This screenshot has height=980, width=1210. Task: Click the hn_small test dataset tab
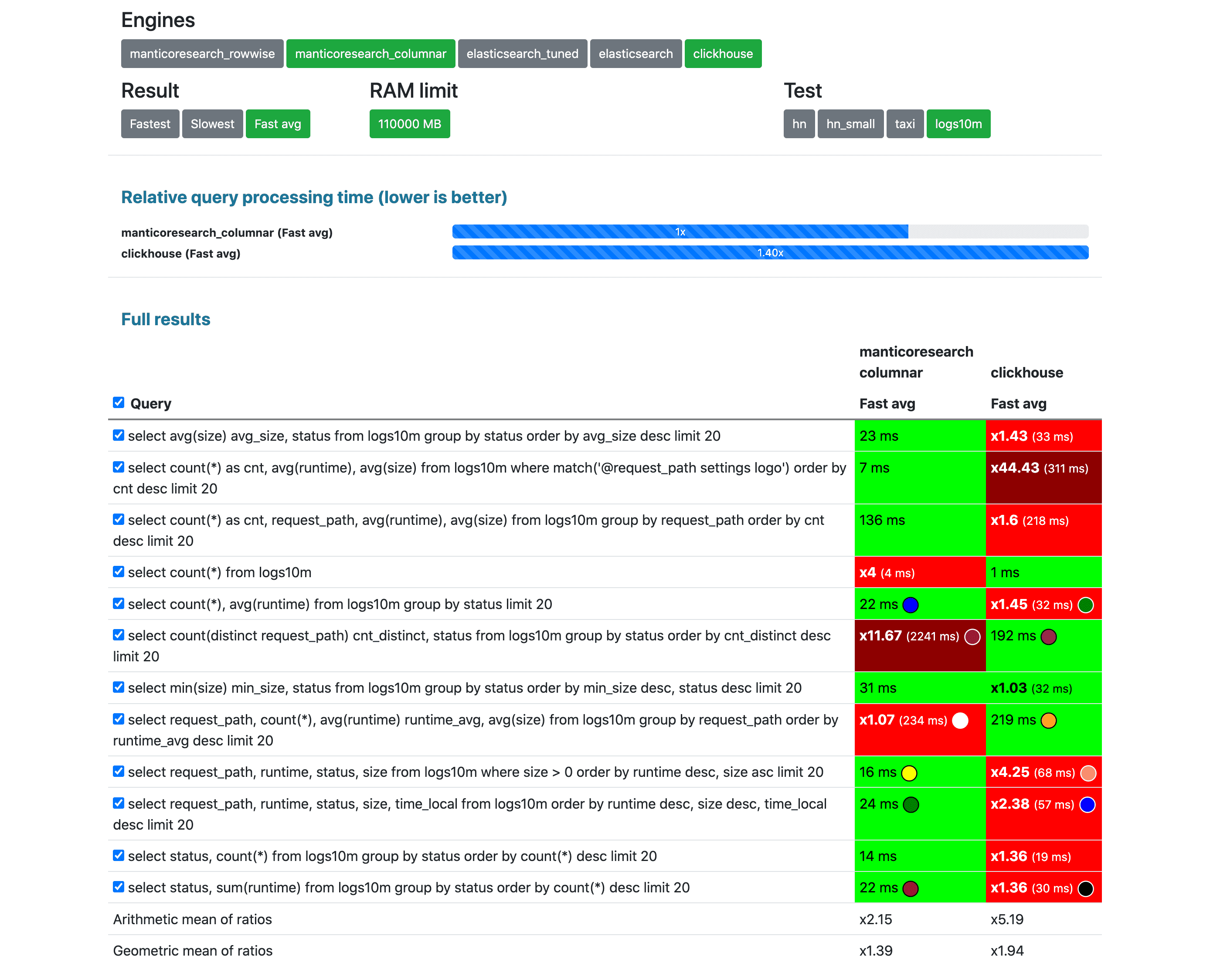pos(850,123)
